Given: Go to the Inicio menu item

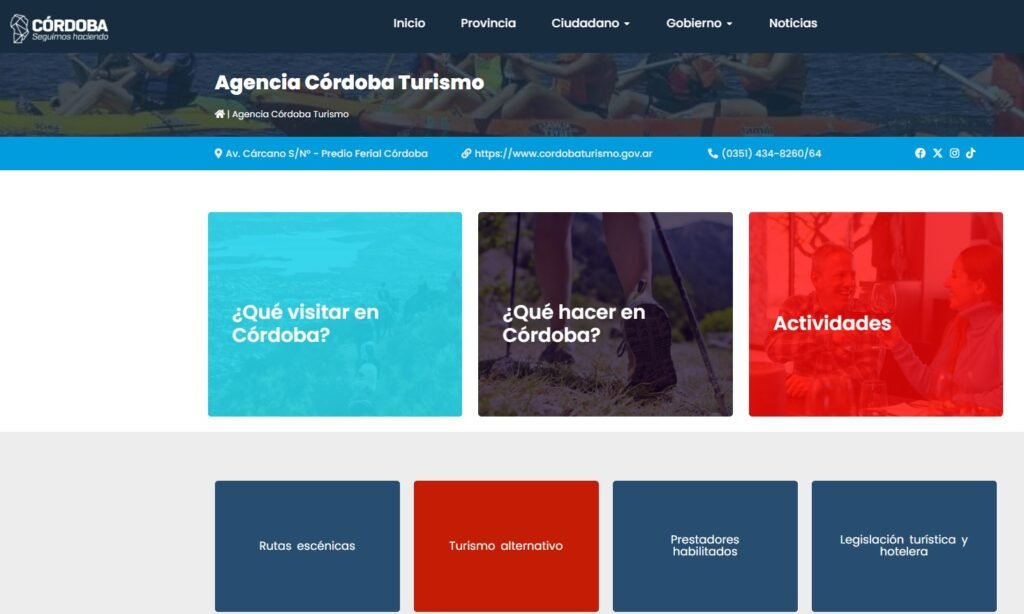Looking at the screenshot, I should [409, 24].
